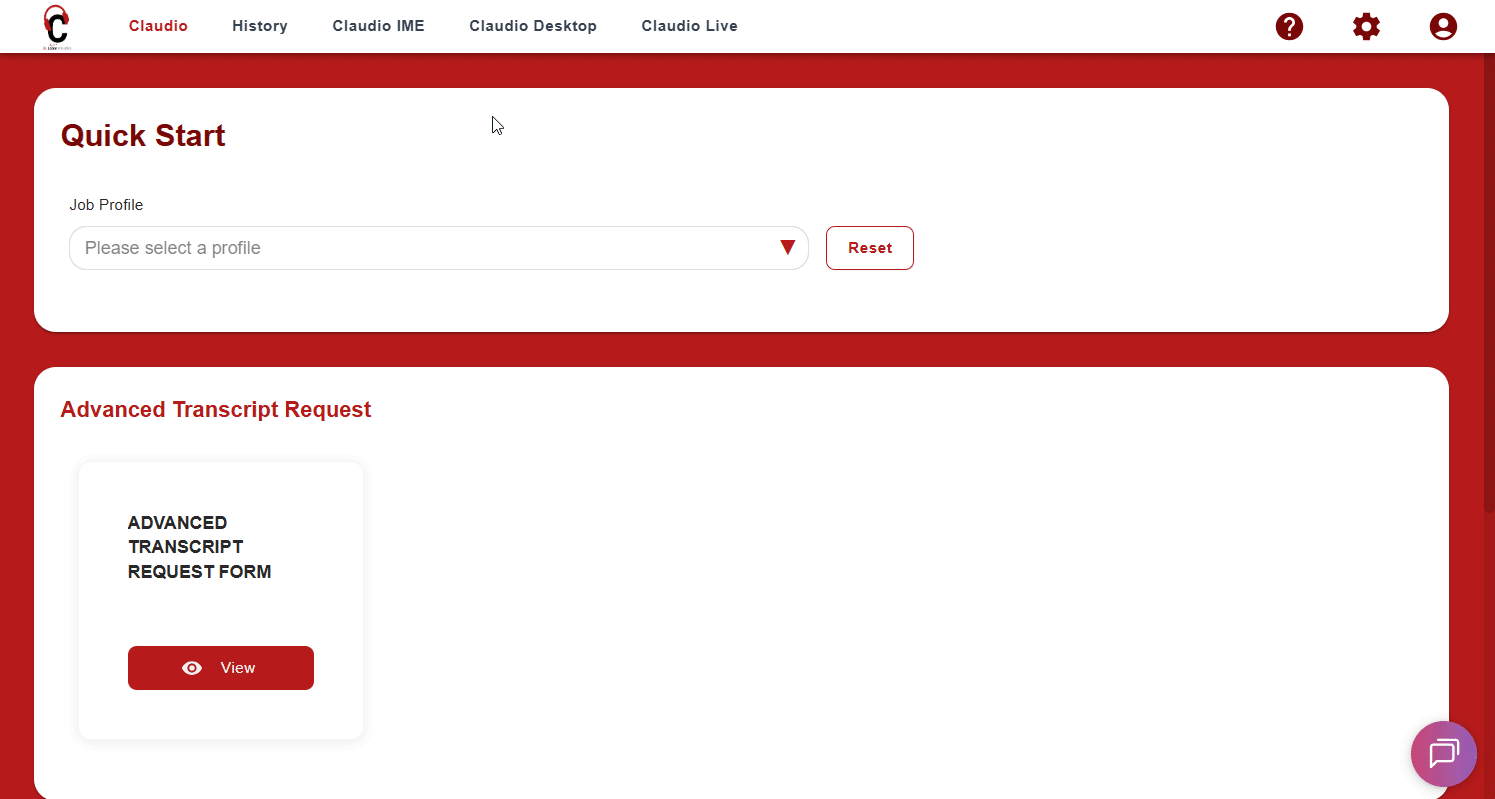Navigate to Claudio Desktop
The width and height of the screenshot is (1495, 799).
[x=533, y=26]
